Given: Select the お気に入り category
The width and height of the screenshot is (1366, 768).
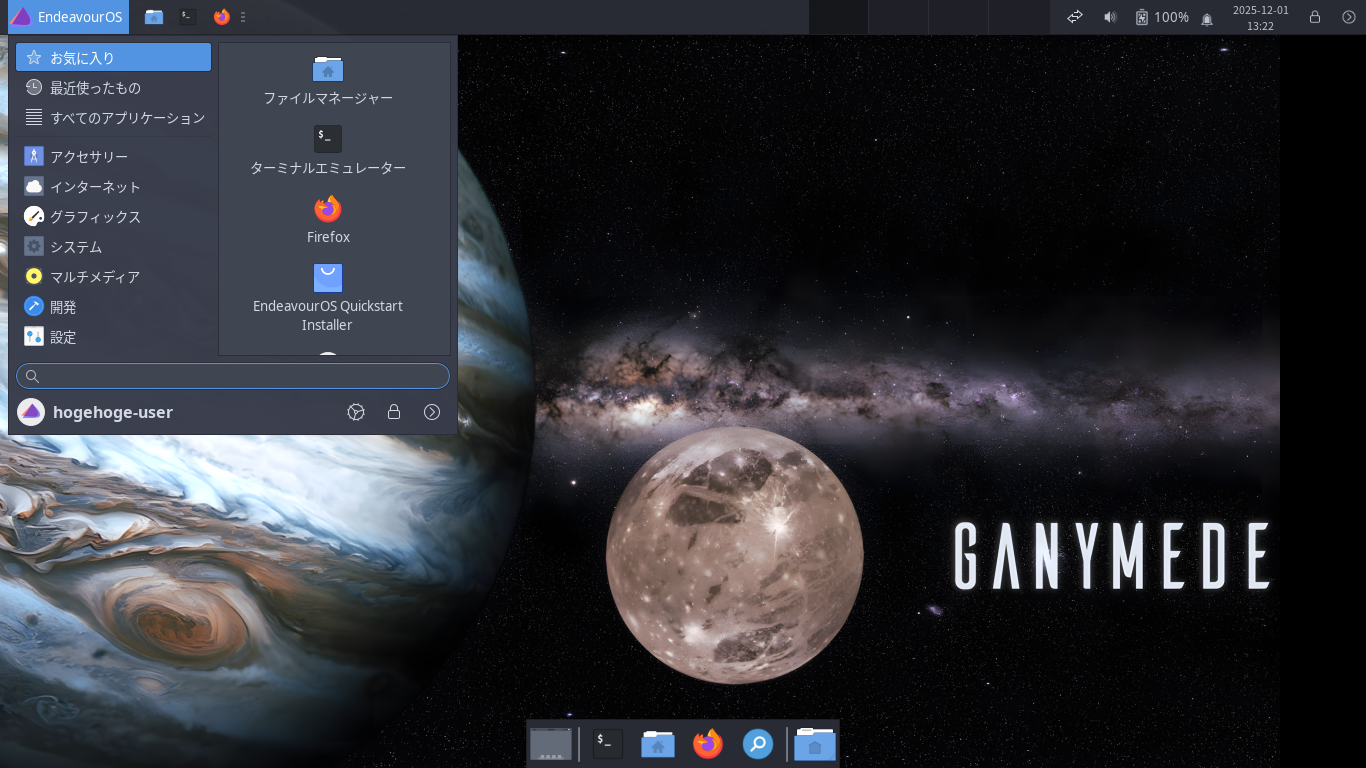Looking at the screenshot, I should (x=85, y=57).
